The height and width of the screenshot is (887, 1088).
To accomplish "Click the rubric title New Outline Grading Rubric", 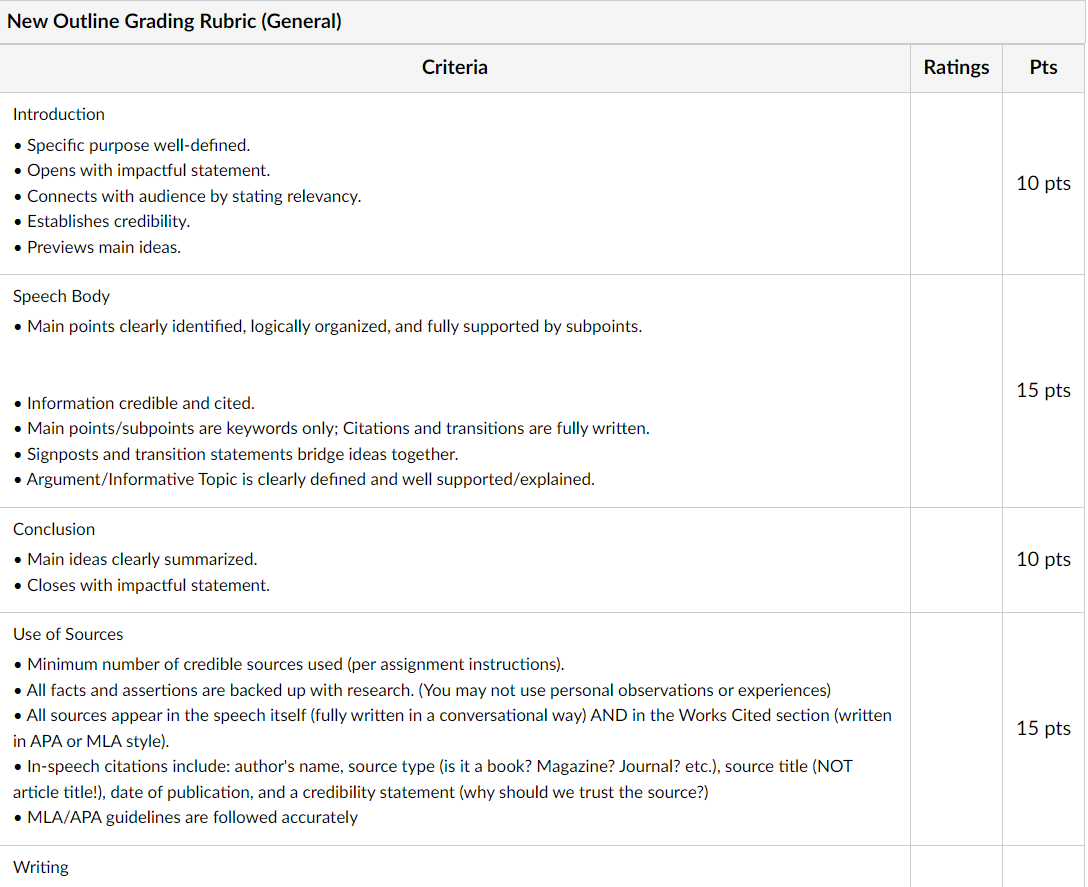I will [x=174, y=22].
